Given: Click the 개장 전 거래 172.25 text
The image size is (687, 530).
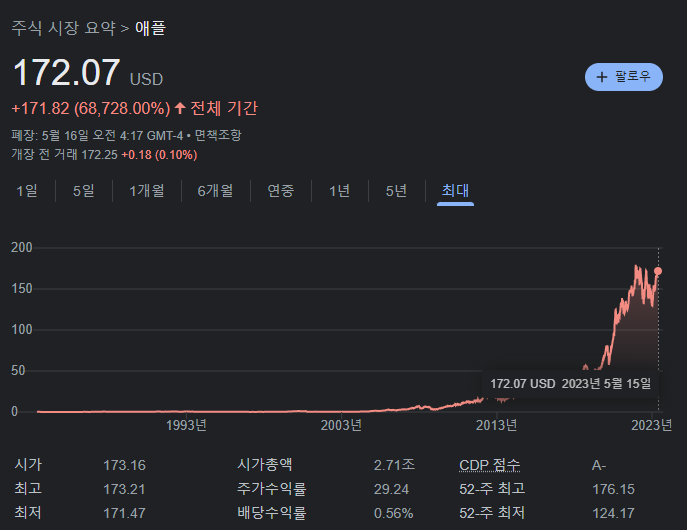Looking at the screenshot, I should click(x=64, y=155).
